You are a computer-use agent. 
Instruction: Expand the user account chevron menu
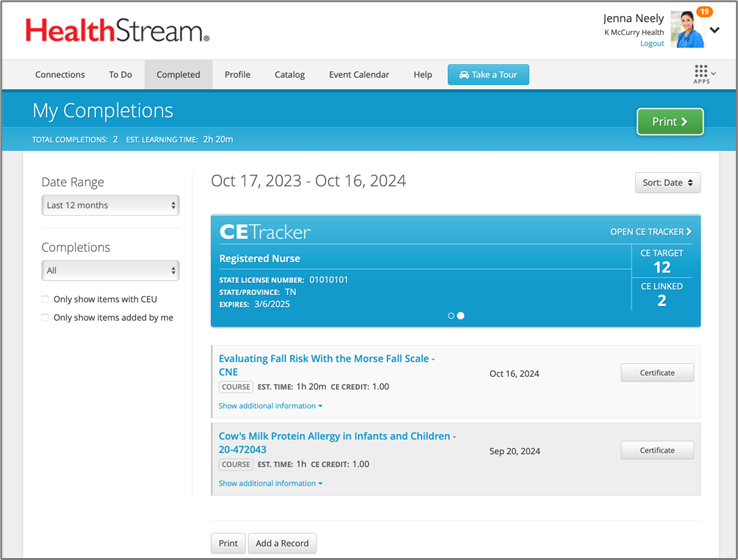click(x=714, y=30)
